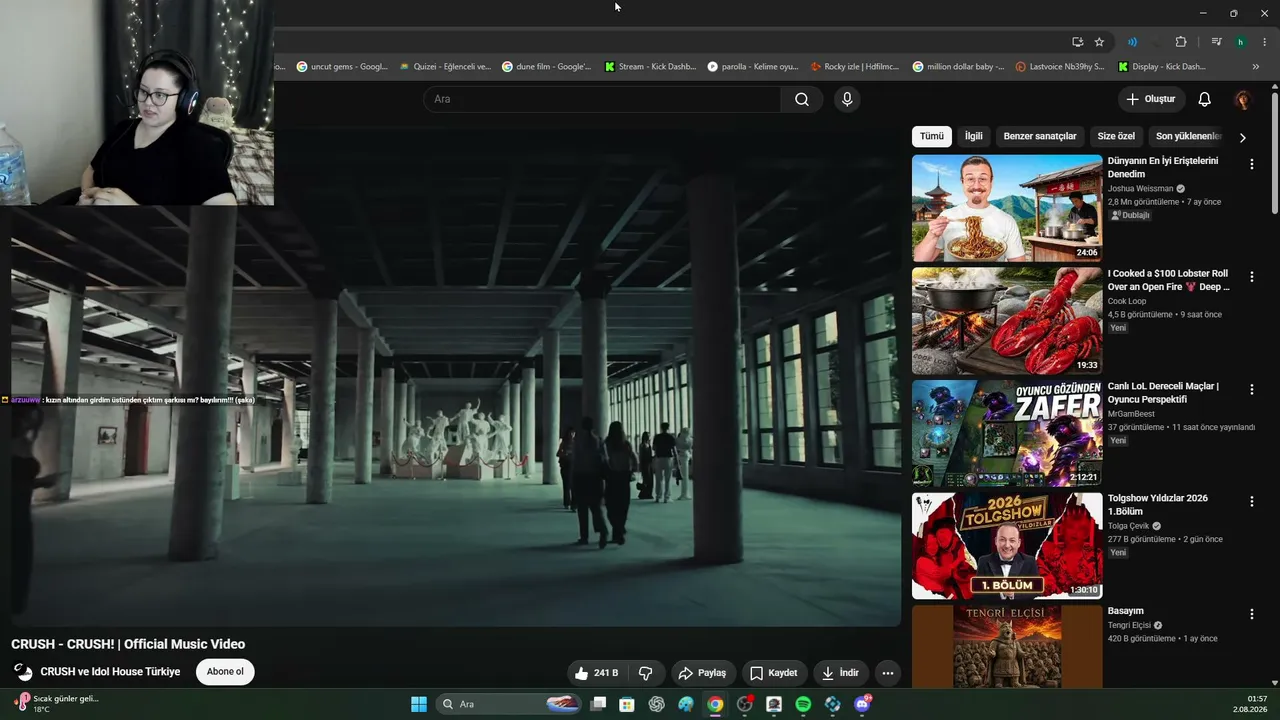Start voice search with the microphone icon
The image size is (1280, 720).
click(x=847, y=99)
